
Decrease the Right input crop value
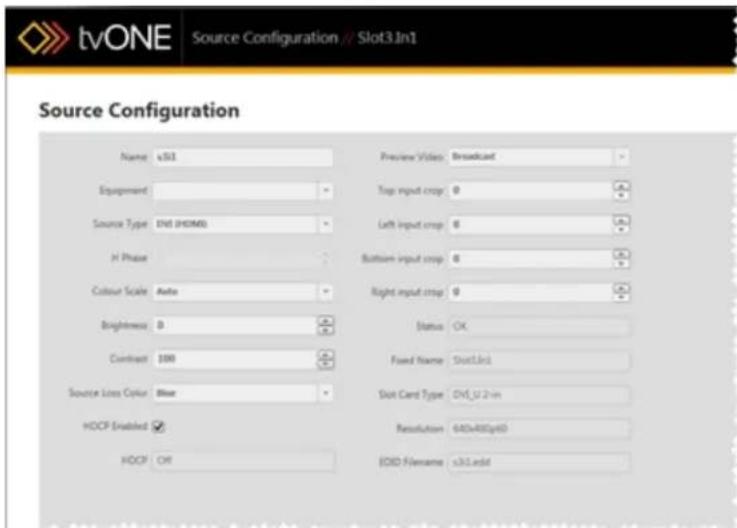tap(621, 297)
